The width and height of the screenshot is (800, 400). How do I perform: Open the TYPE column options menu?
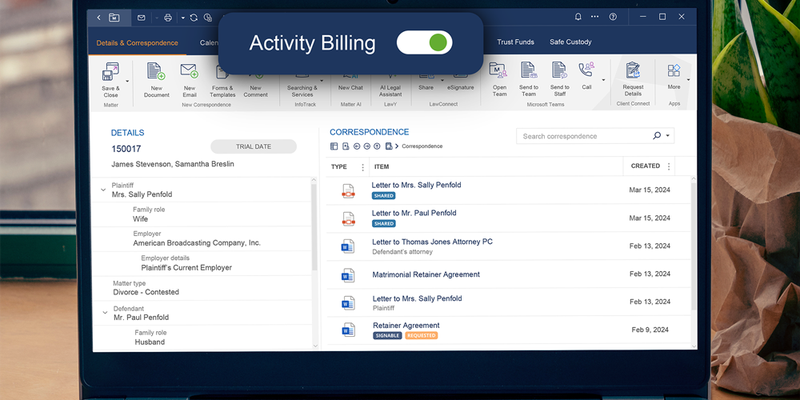click(363, 167)
